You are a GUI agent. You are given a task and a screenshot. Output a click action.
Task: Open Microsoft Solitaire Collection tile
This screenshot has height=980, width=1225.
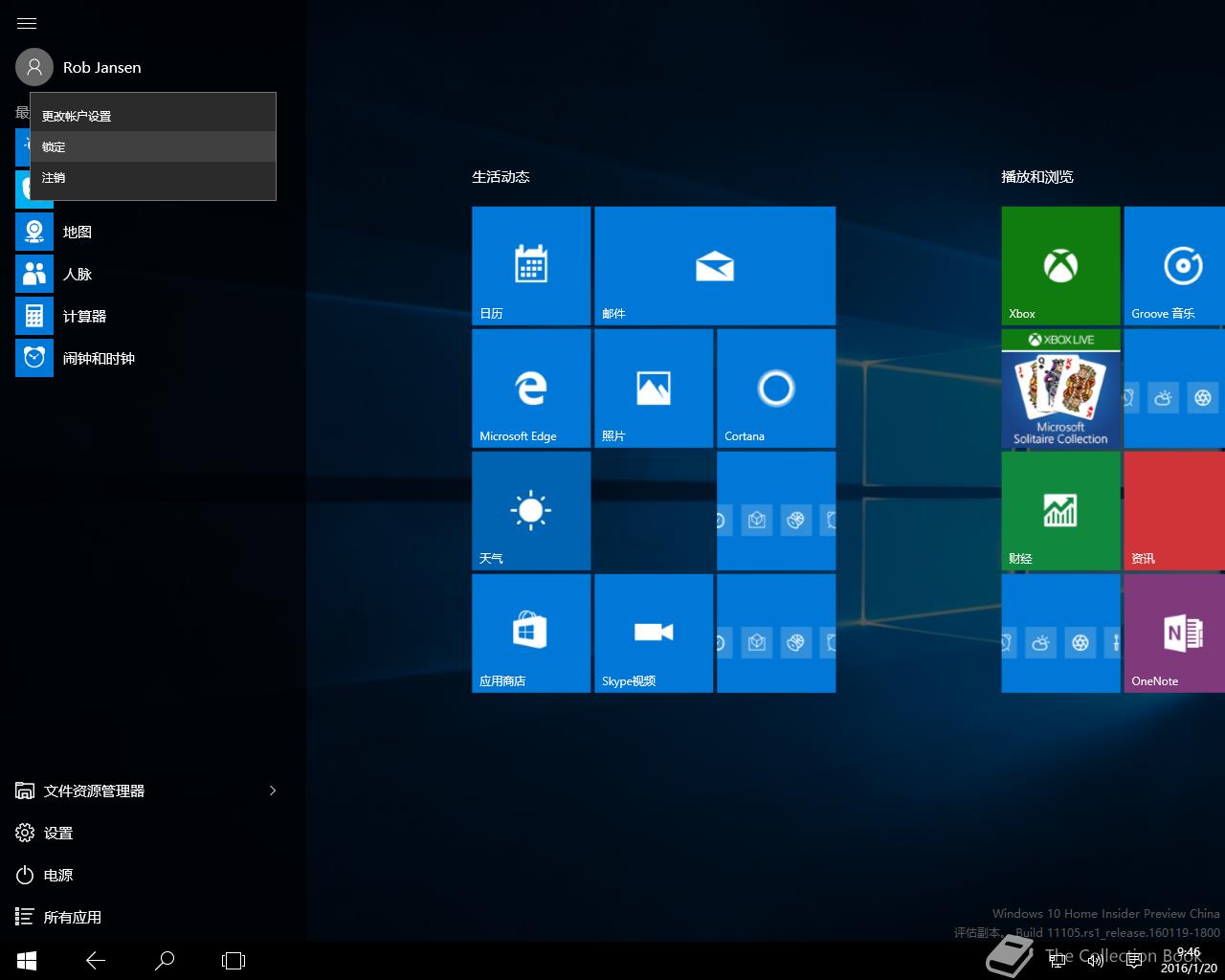point(1060,389)
